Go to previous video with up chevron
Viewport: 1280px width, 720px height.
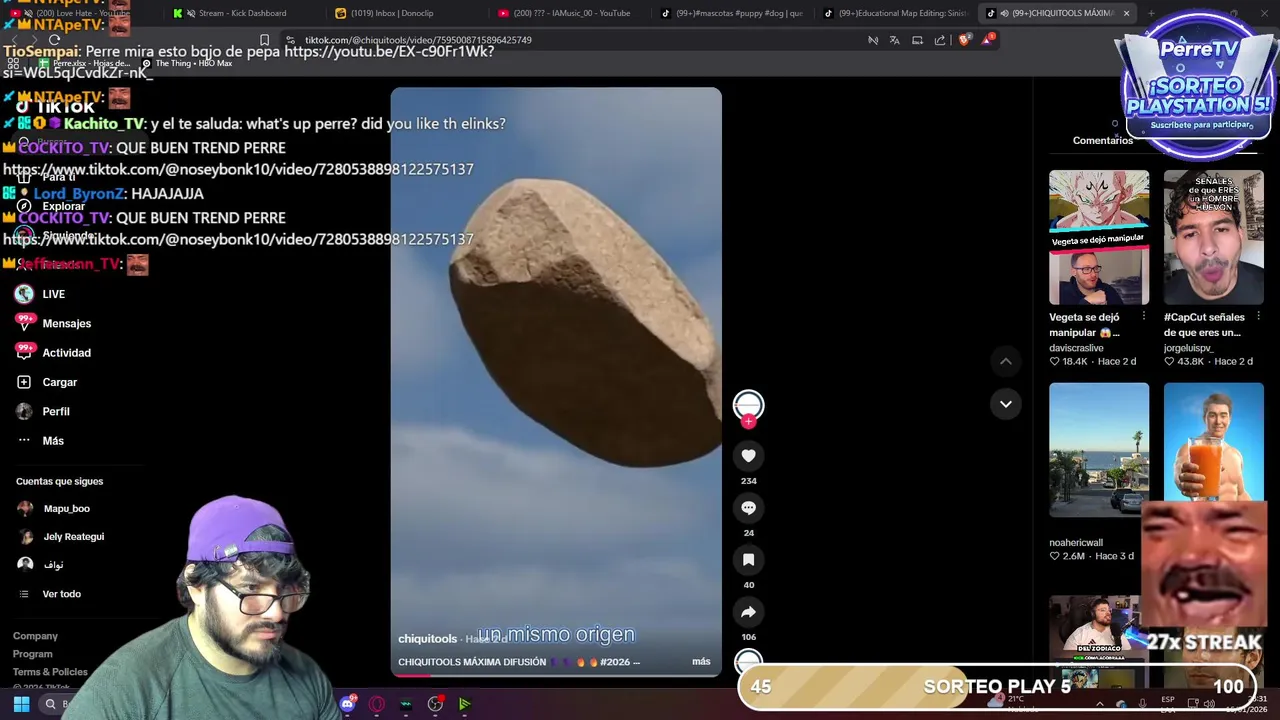(1006, 361)
